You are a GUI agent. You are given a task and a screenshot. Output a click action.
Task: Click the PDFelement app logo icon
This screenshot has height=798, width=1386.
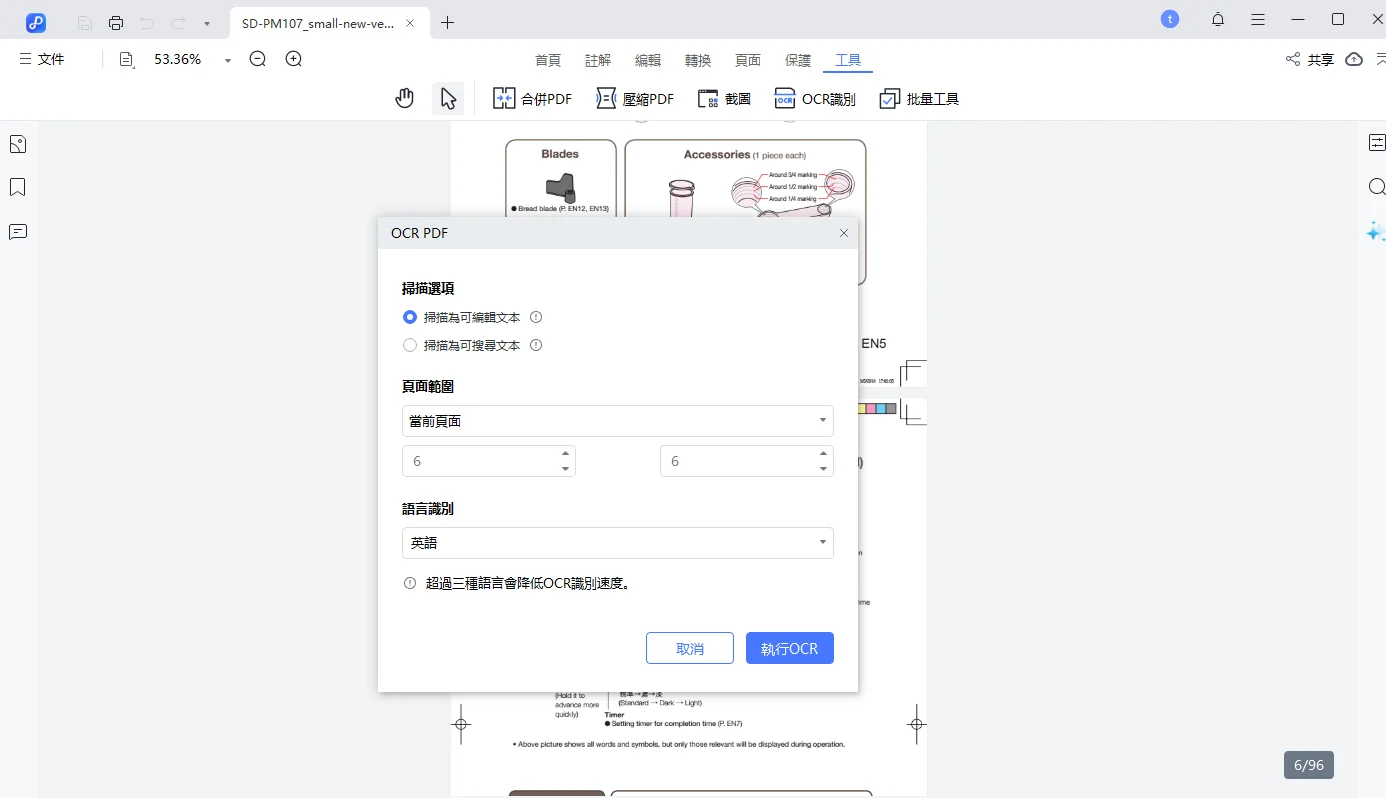point(36,22)
